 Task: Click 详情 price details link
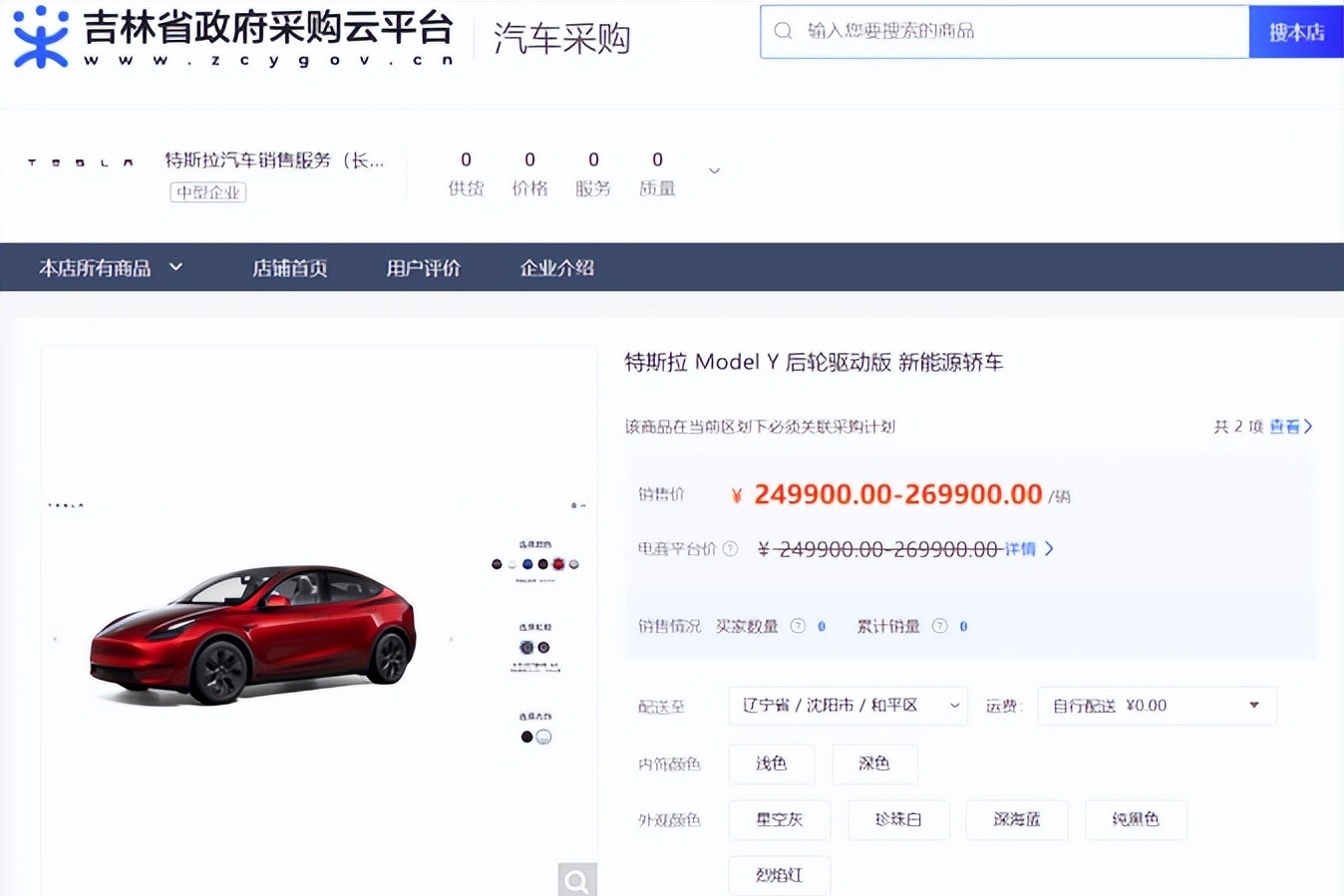(1019, 549)
